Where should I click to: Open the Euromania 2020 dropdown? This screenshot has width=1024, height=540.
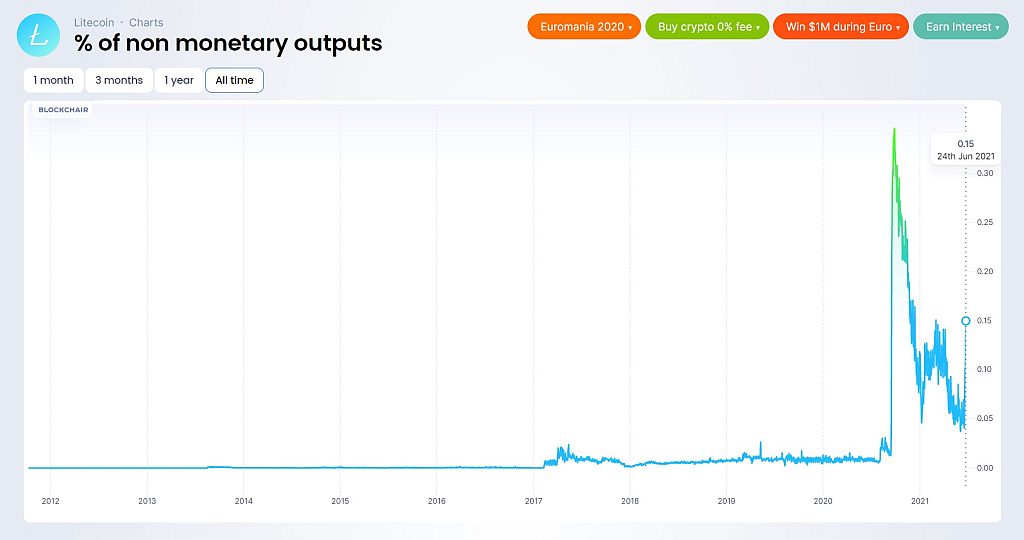[584, 27]
